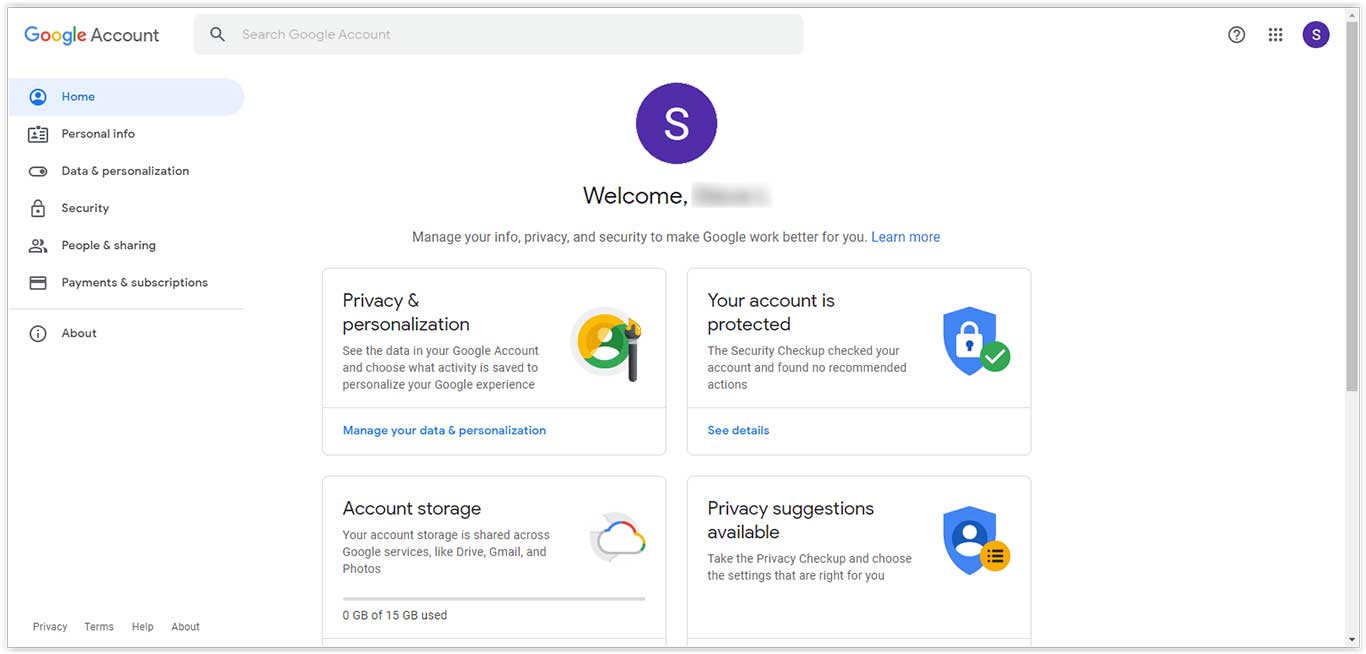Image resolution: width=1366 pixels, height=654 pixels.
Task: Click Privacy suggestions available heading
Action: pyautogui.click(x=791, y=520)
